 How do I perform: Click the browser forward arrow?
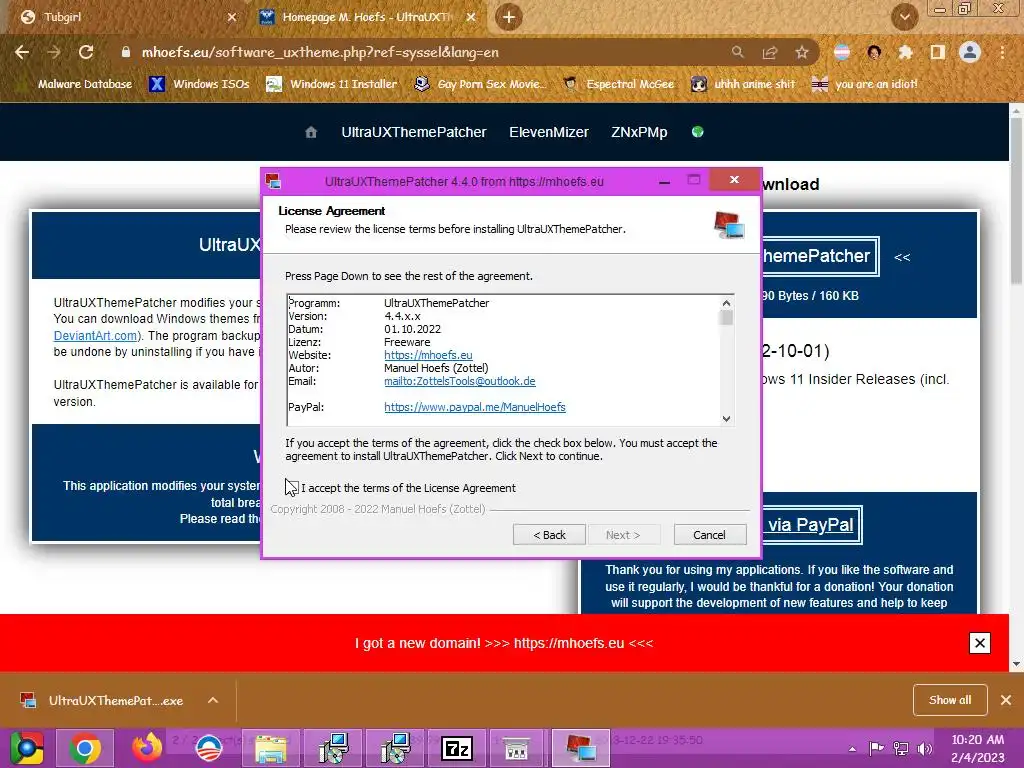point(54,52)
